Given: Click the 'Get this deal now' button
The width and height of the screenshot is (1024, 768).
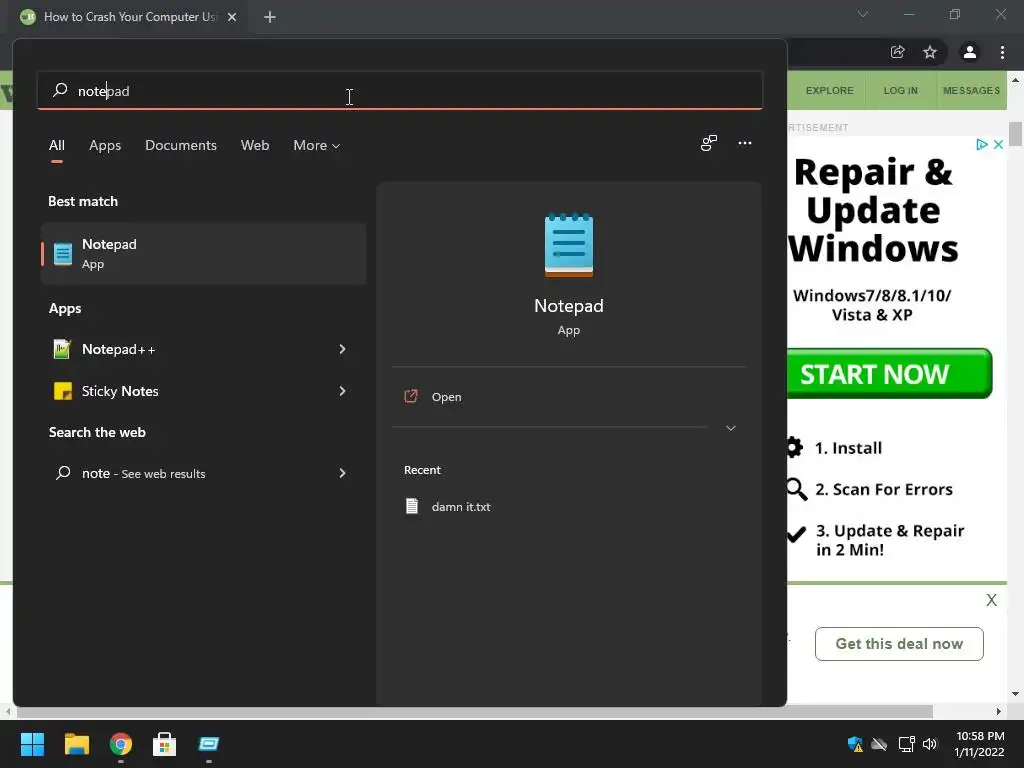Looking at the screenshot, I should click(x=899, y=644).
